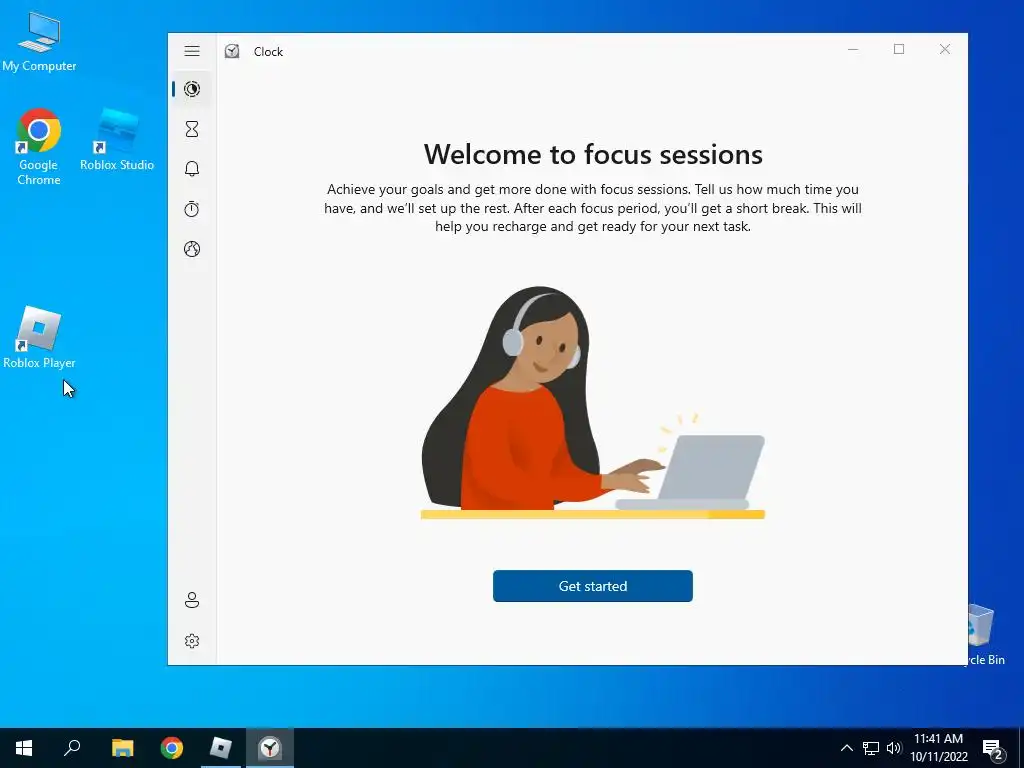The height and width of the screenshot is (768, 1024).
Task: Minimize the Clock window
Action: tap(853, 50)
